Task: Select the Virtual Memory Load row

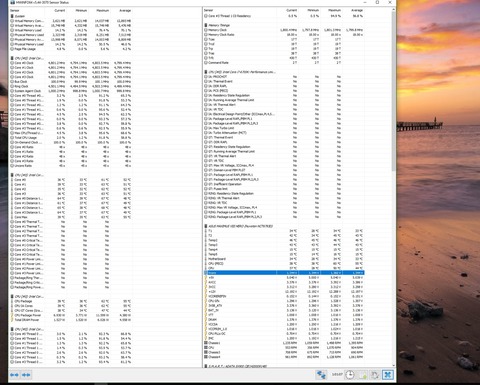Action: (71, 30)
